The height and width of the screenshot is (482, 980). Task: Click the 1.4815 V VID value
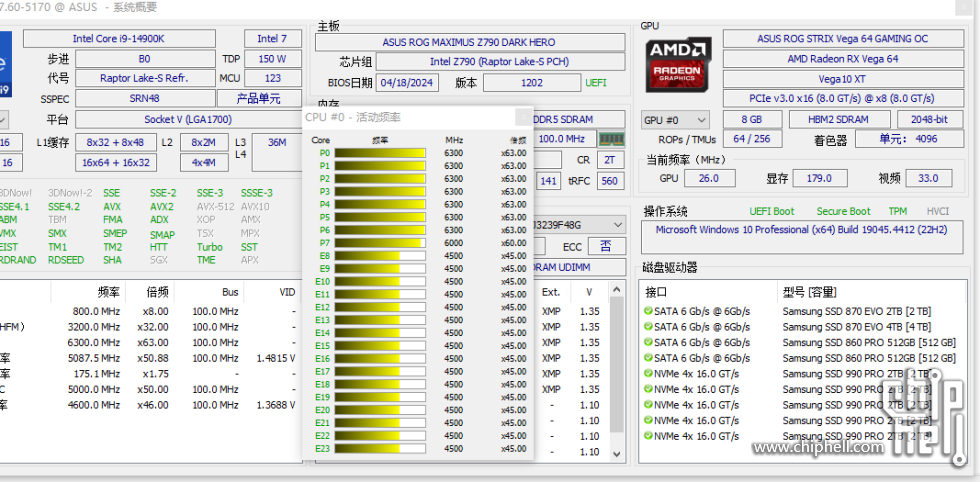coord(276,358)
